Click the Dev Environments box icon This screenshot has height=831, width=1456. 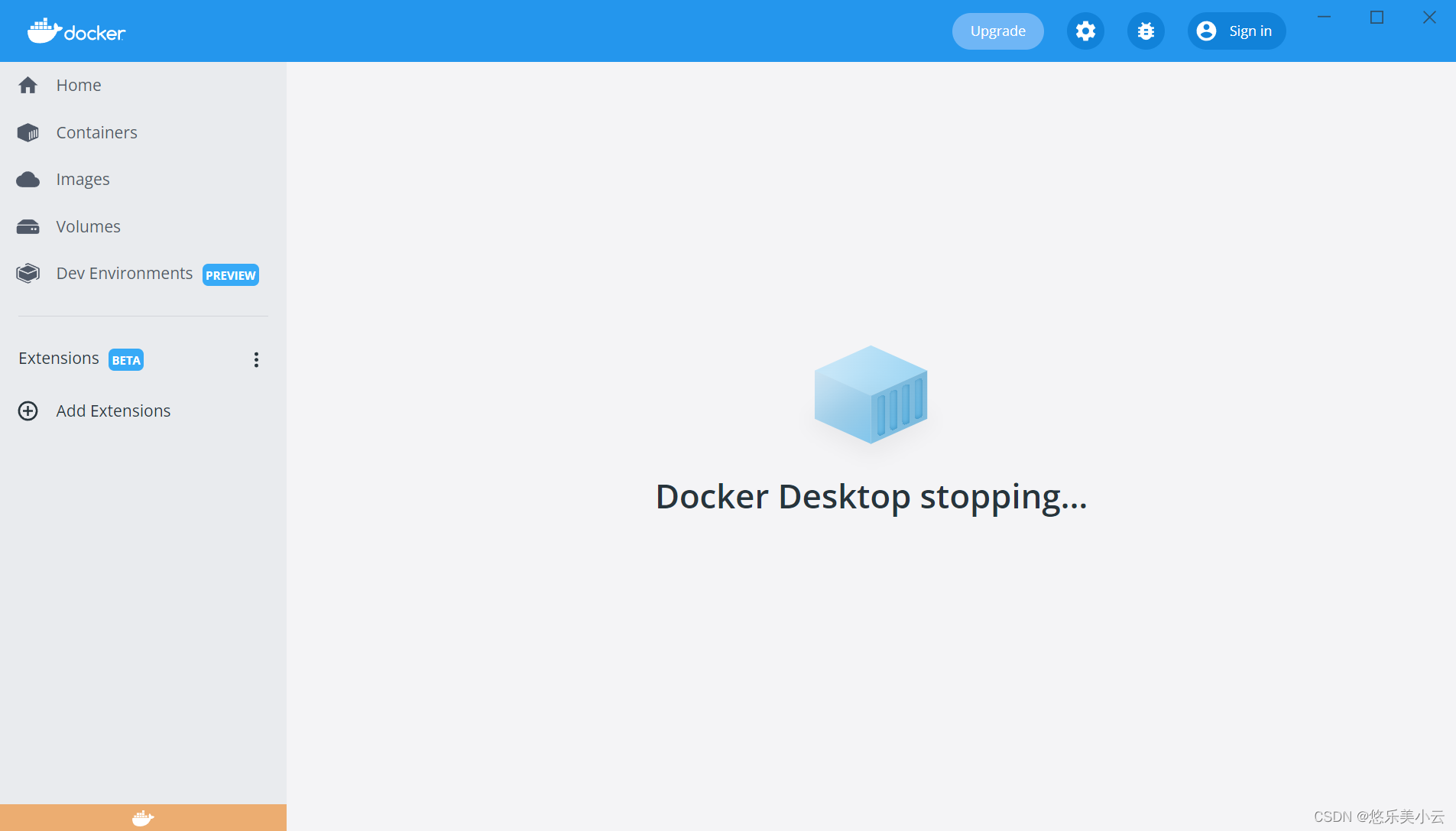[x=28, y=274]
